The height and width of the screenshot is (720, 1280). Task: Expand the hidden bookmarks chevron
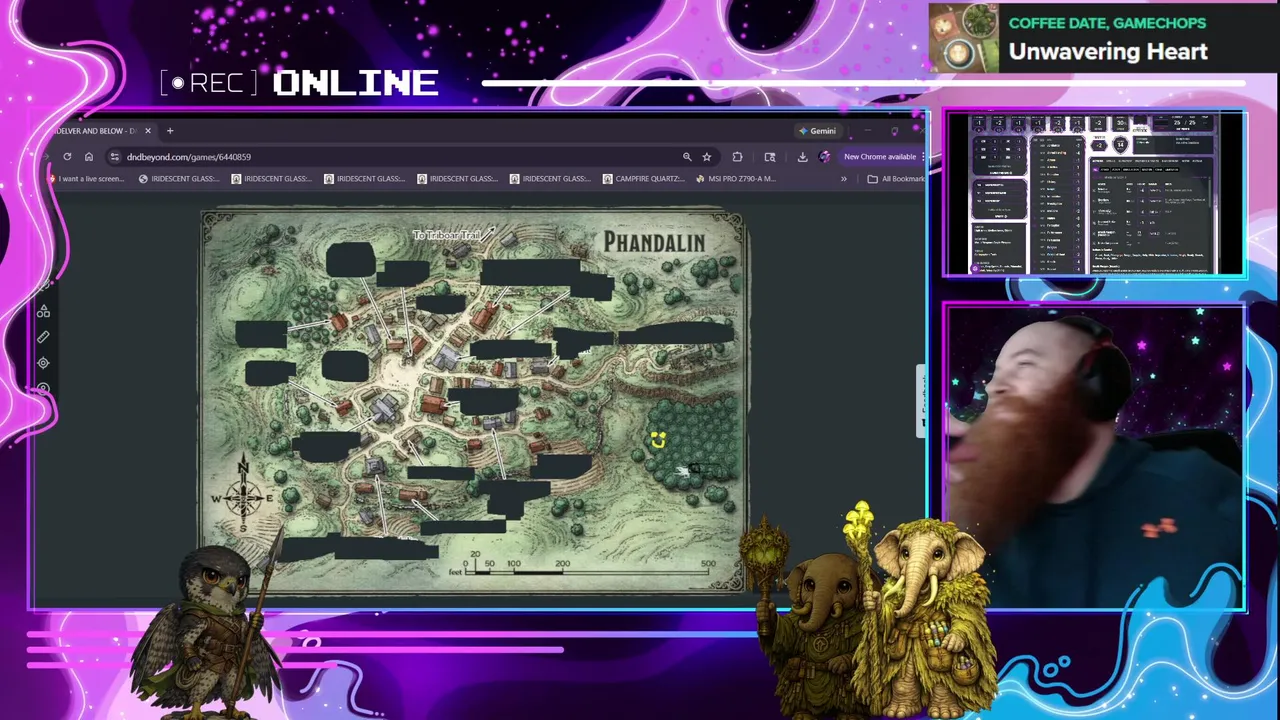[x=843, y=179]
